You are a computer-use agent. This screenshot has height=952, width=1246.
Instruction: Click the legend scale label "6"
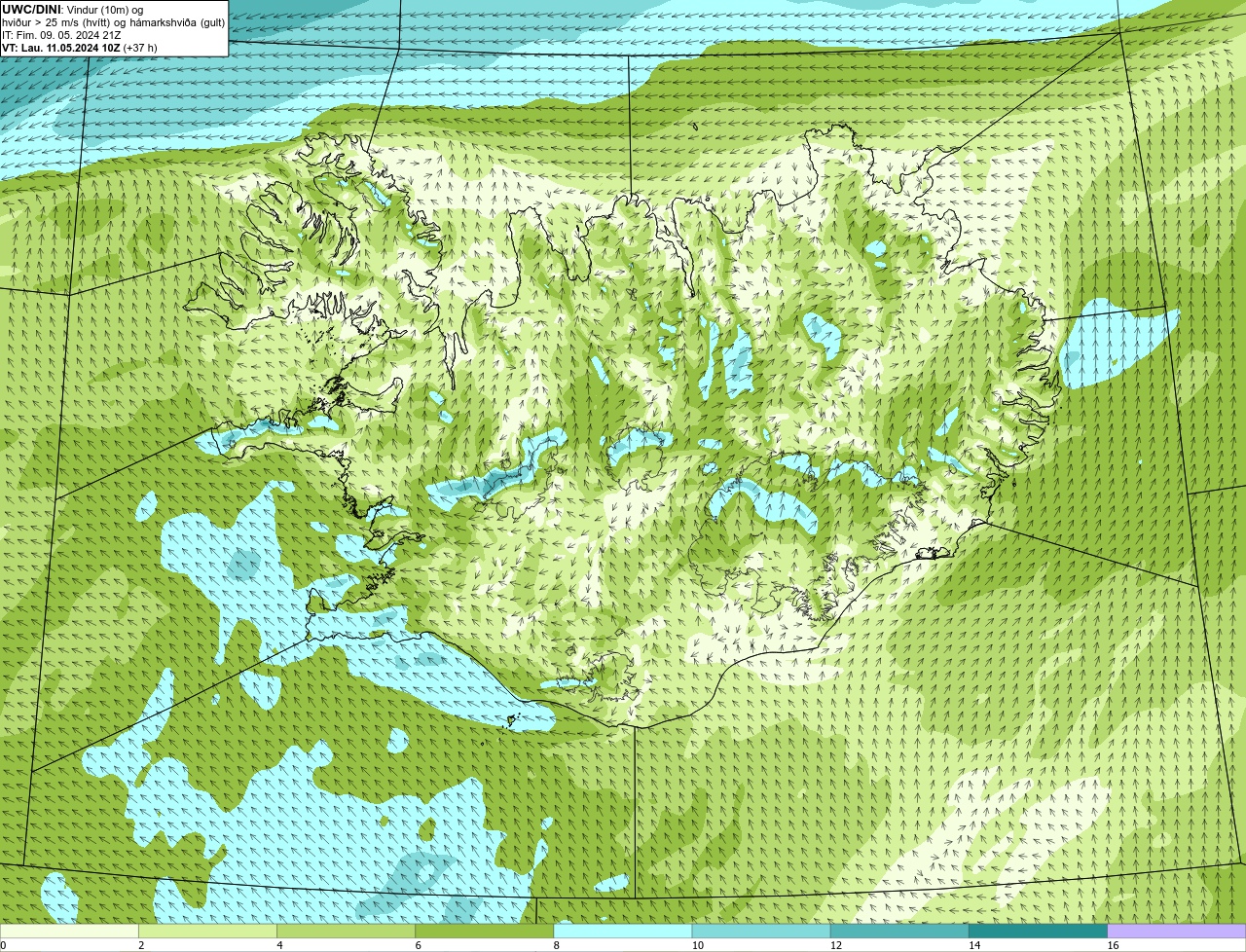tap(418, 945)
